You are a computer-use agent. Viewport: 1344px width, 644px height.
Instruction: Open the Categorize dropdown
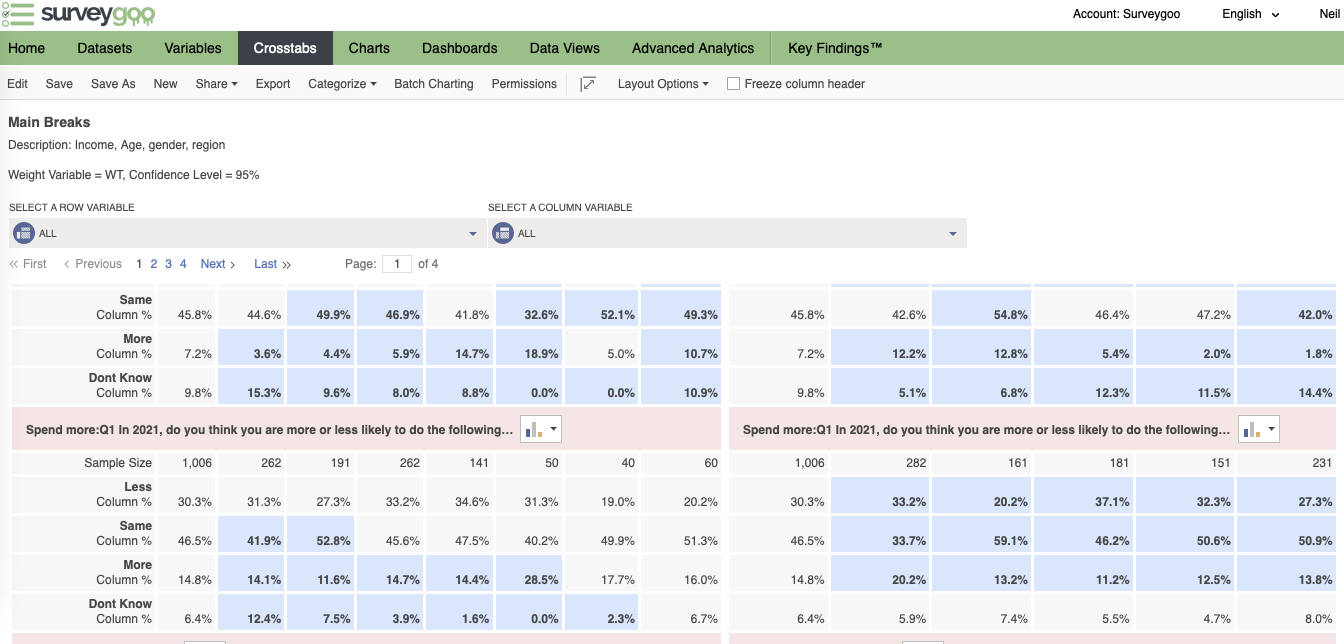[342, 84]
